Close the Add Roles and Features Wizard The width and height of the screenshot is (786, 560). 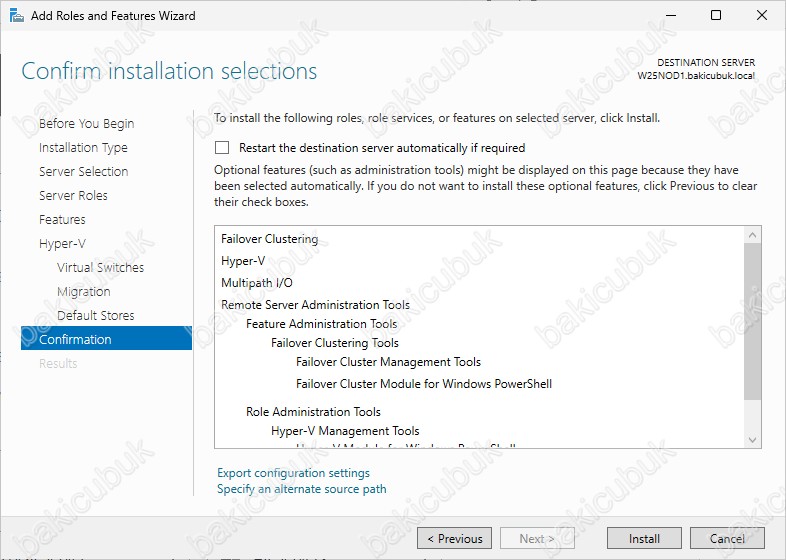click(x=761, y=15)
